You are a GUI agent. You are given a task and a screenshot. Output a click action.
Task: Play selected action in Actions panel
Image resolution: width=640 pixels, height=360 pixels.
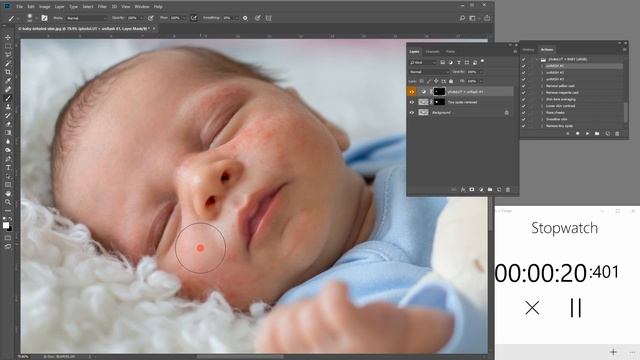click(587, 133)
